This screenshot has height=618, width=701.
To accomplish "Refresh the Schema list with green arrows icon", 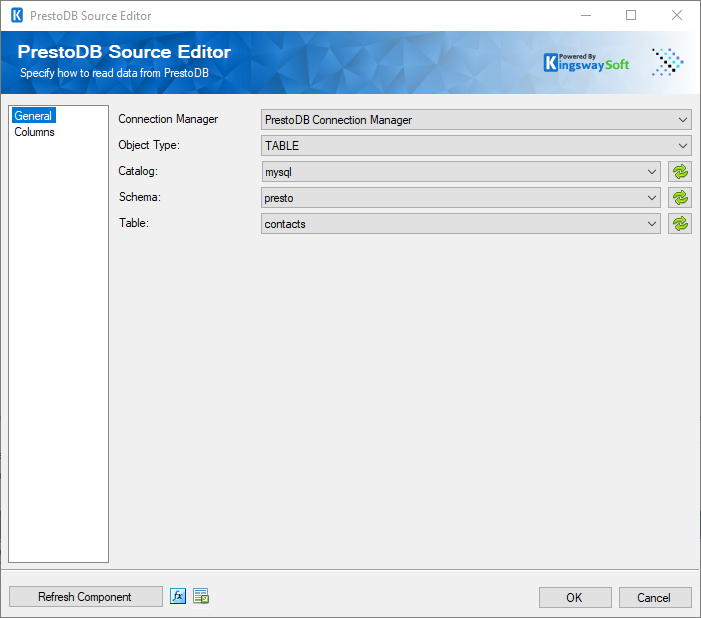I will coord(680,198).
